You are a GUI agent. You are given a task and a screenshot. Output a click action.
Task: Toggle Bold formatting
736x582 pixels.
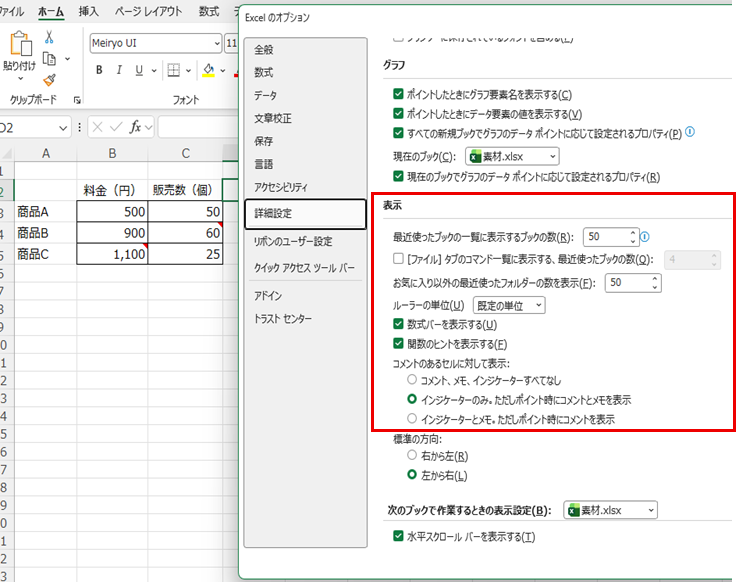[x=100, y=70]
